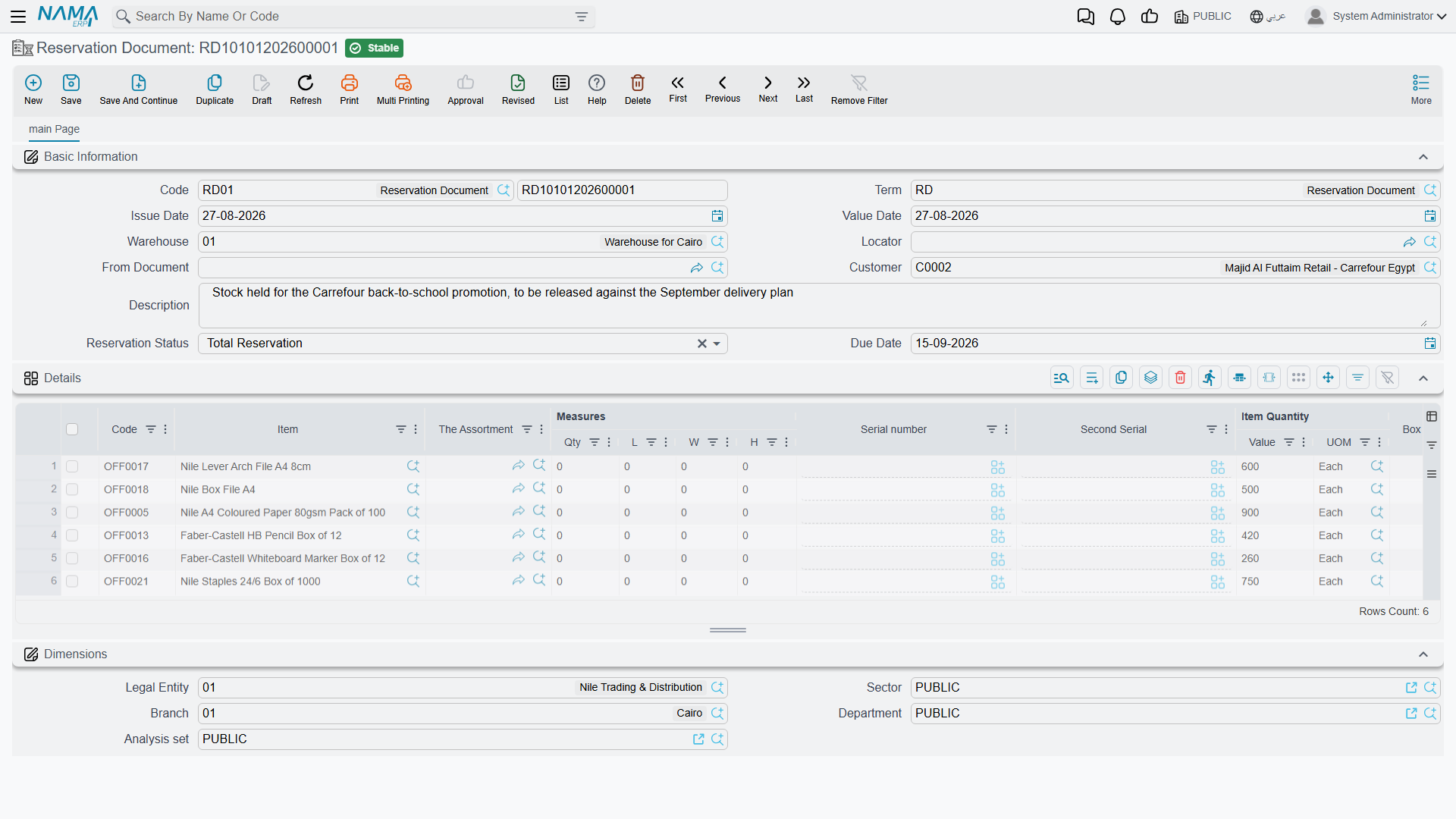
Task: Check the row OFF0016 checkbox
Action: coord(72,558)
